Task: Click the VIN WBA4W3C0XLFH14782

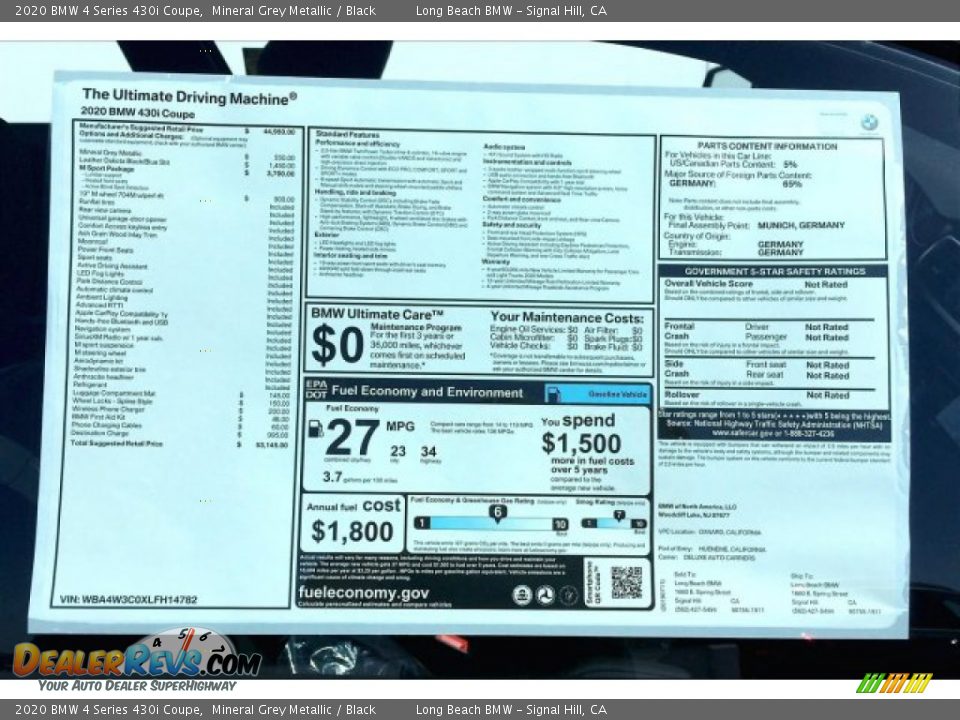Action: click(x=129, y=599)
